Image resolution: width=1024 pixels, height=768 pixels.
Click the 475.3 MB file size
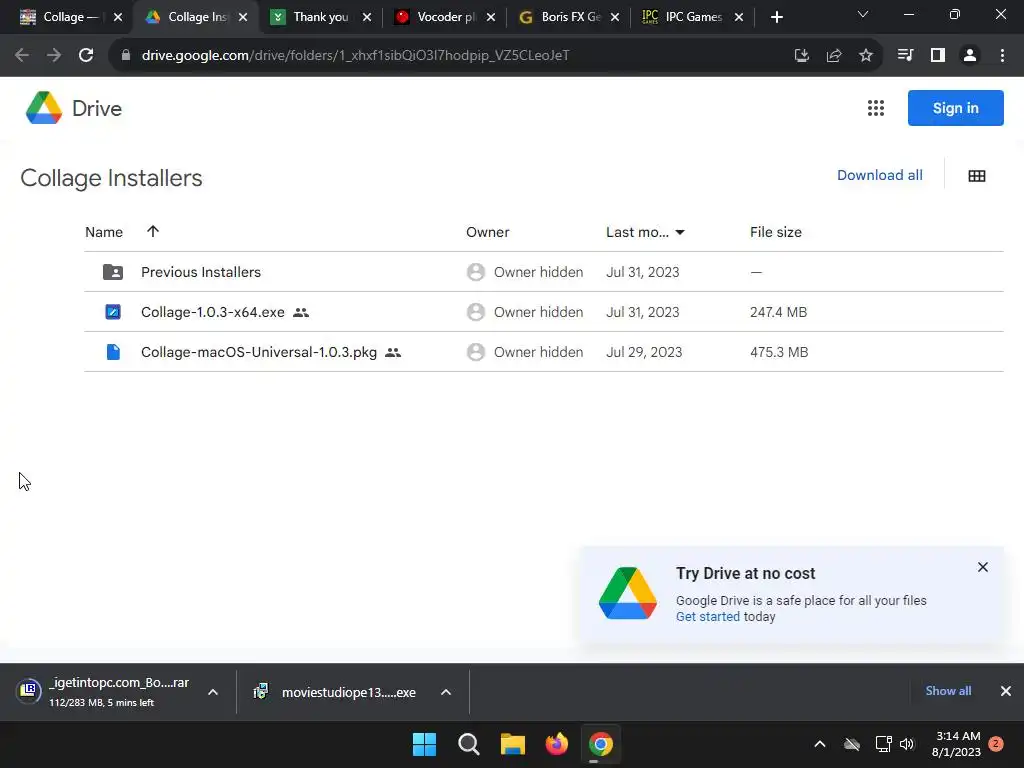coord(779,352)
